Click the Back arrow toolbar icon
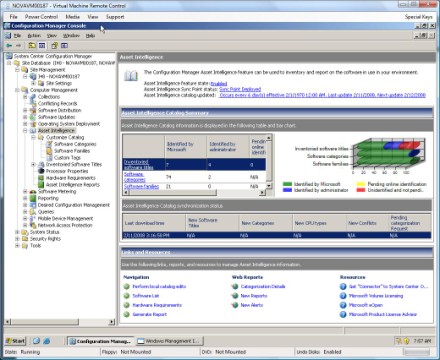 (9, 45)
